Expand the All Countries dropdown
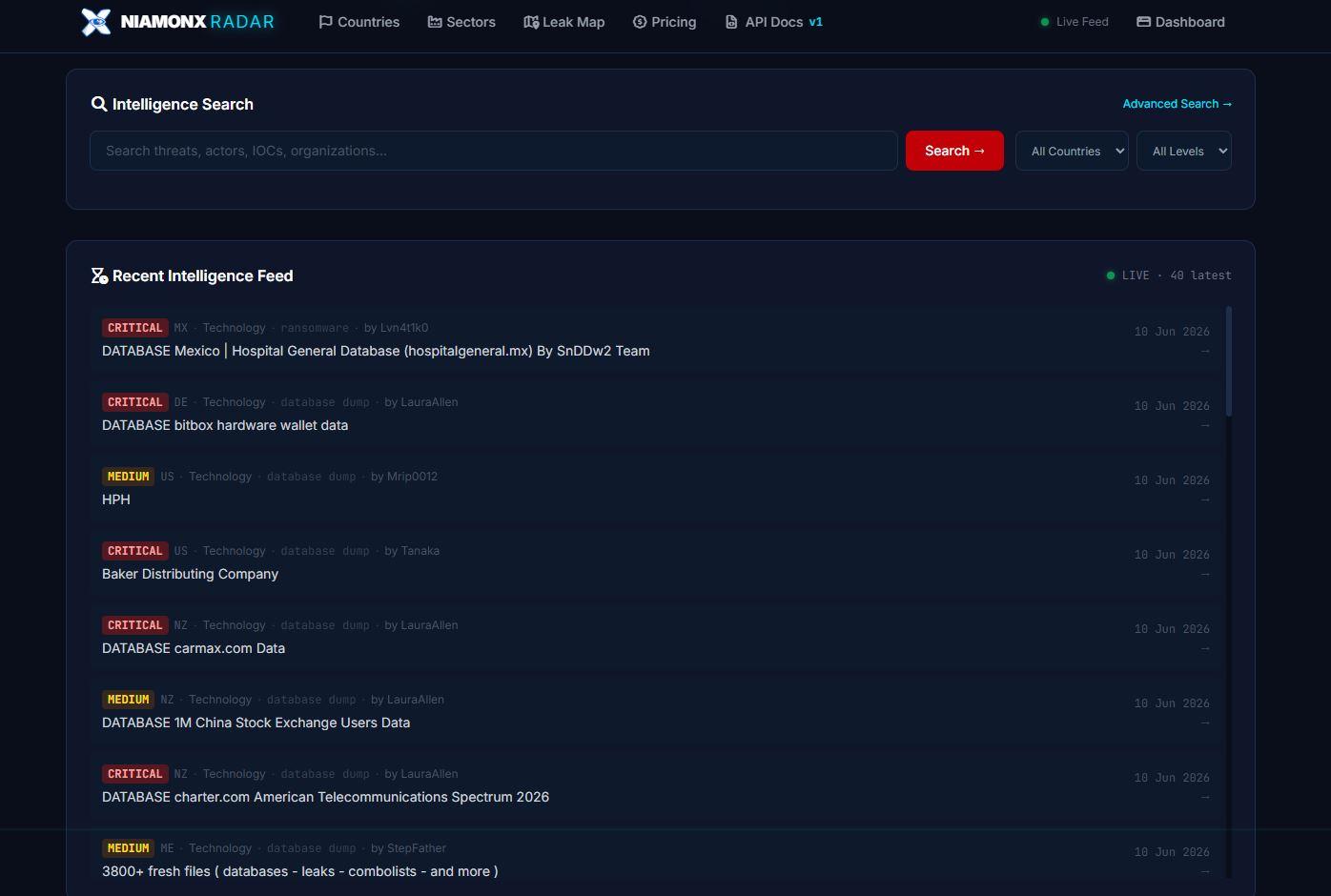1331x896 pixels. 1072,151
